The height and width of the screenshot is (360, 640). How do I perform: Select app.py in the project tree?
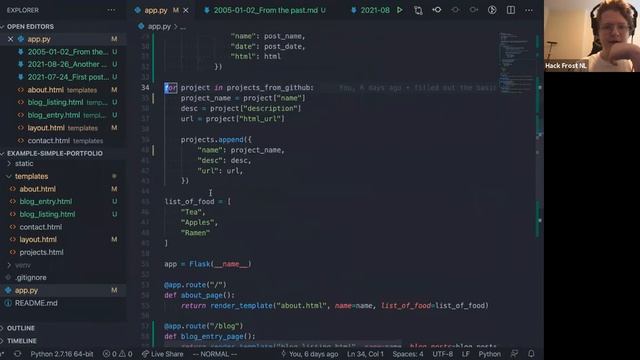tap(27, 291)
